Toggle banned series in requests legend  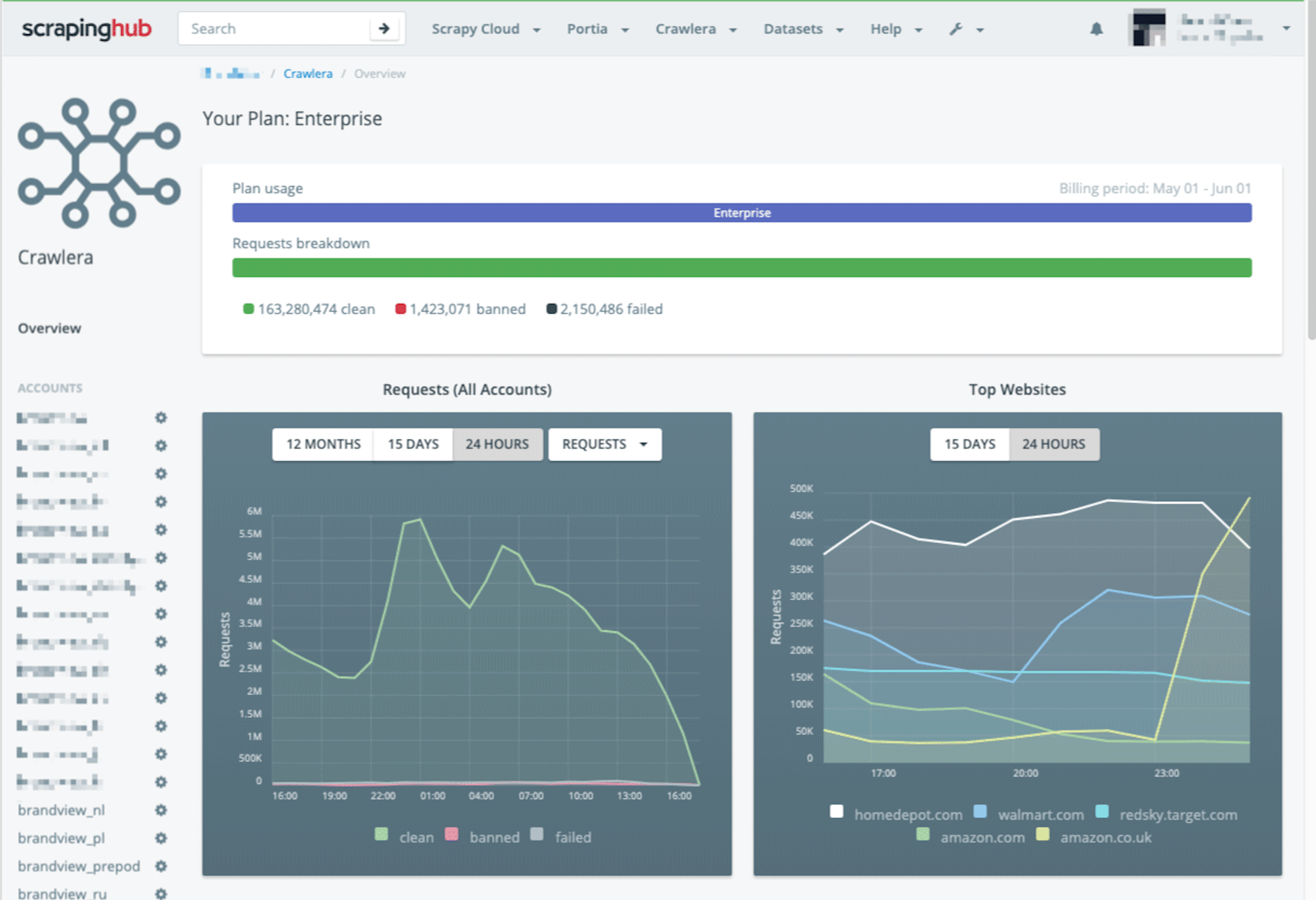point(482,836)
